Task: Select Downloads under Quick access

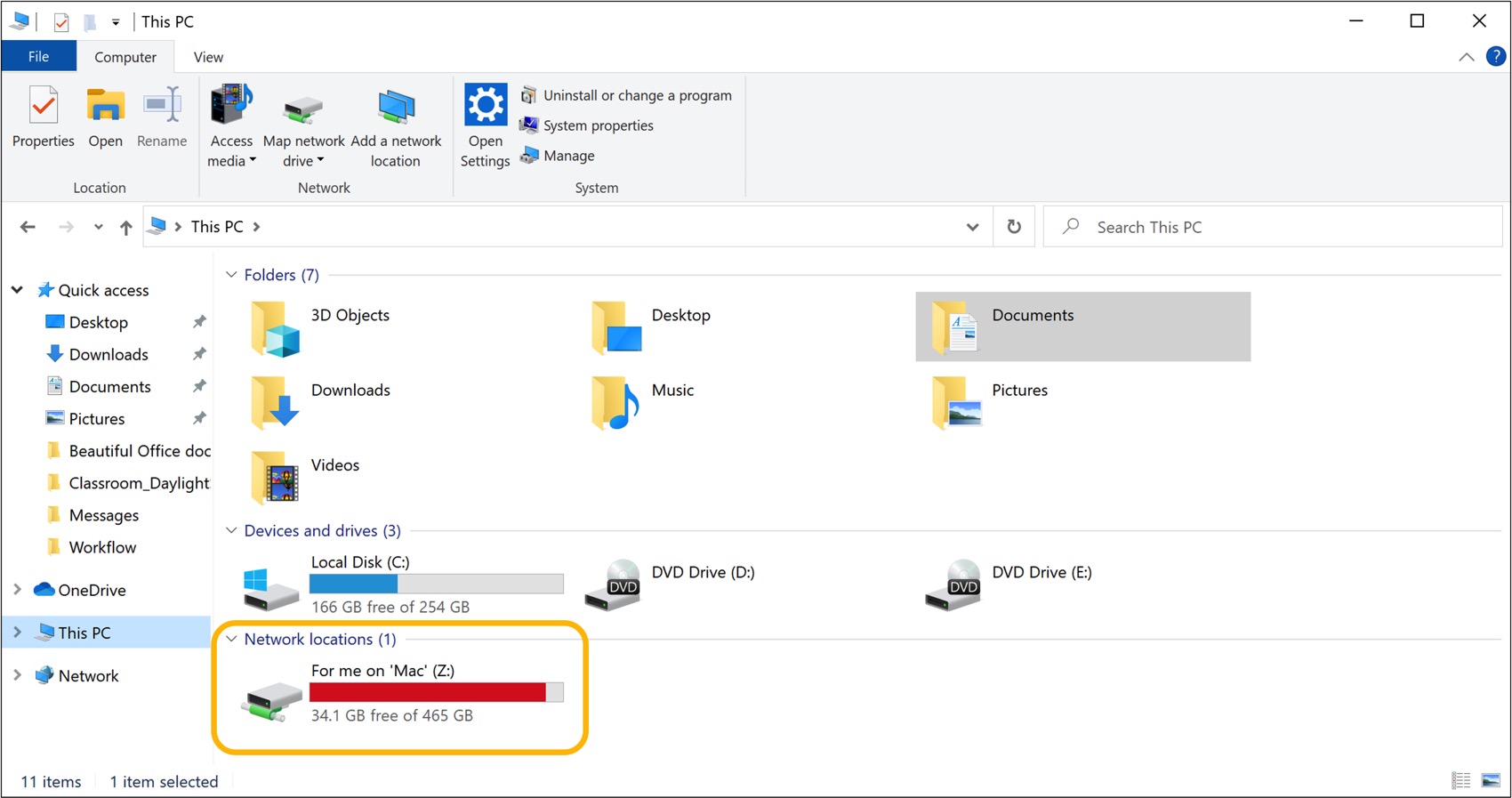Action: pyautogui.click(x=109, y=354)
